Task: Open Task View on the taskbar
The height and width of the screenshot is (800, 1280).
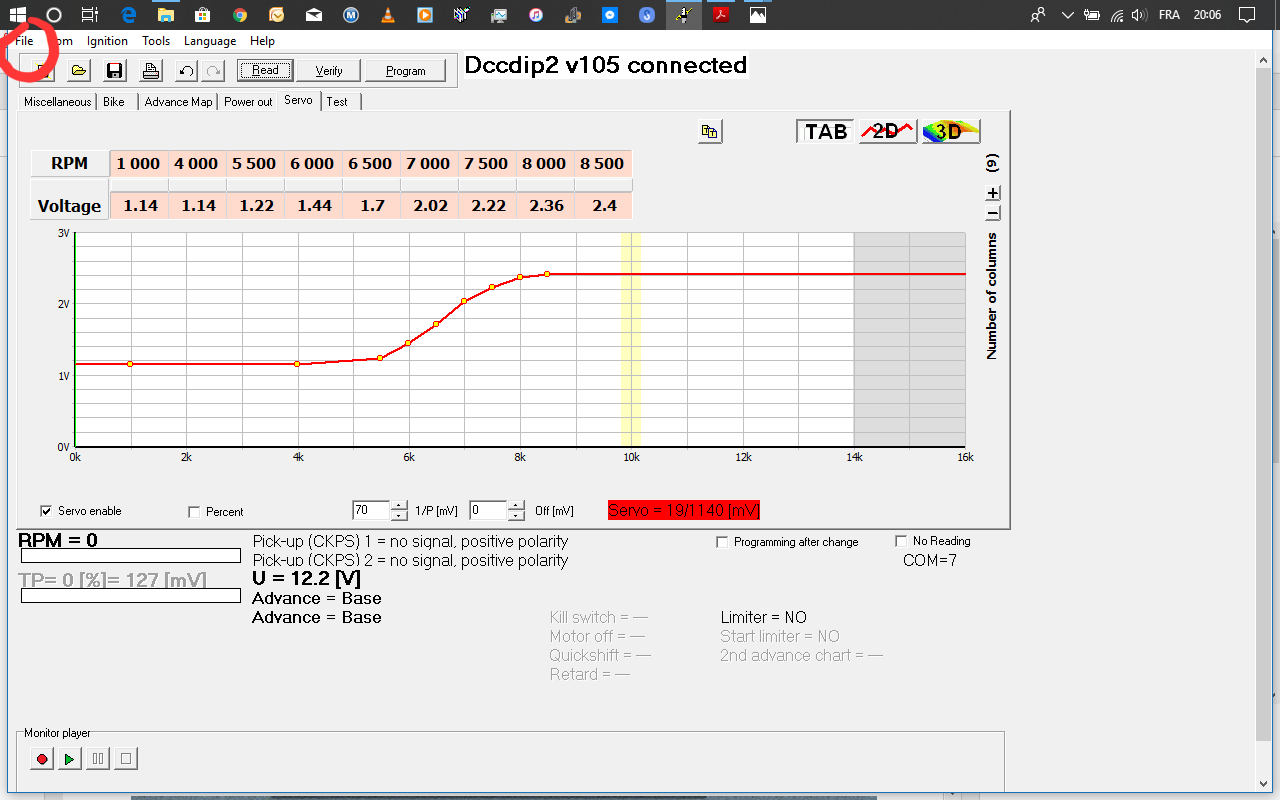Action: pyautogui.click(x=90, y=15)
